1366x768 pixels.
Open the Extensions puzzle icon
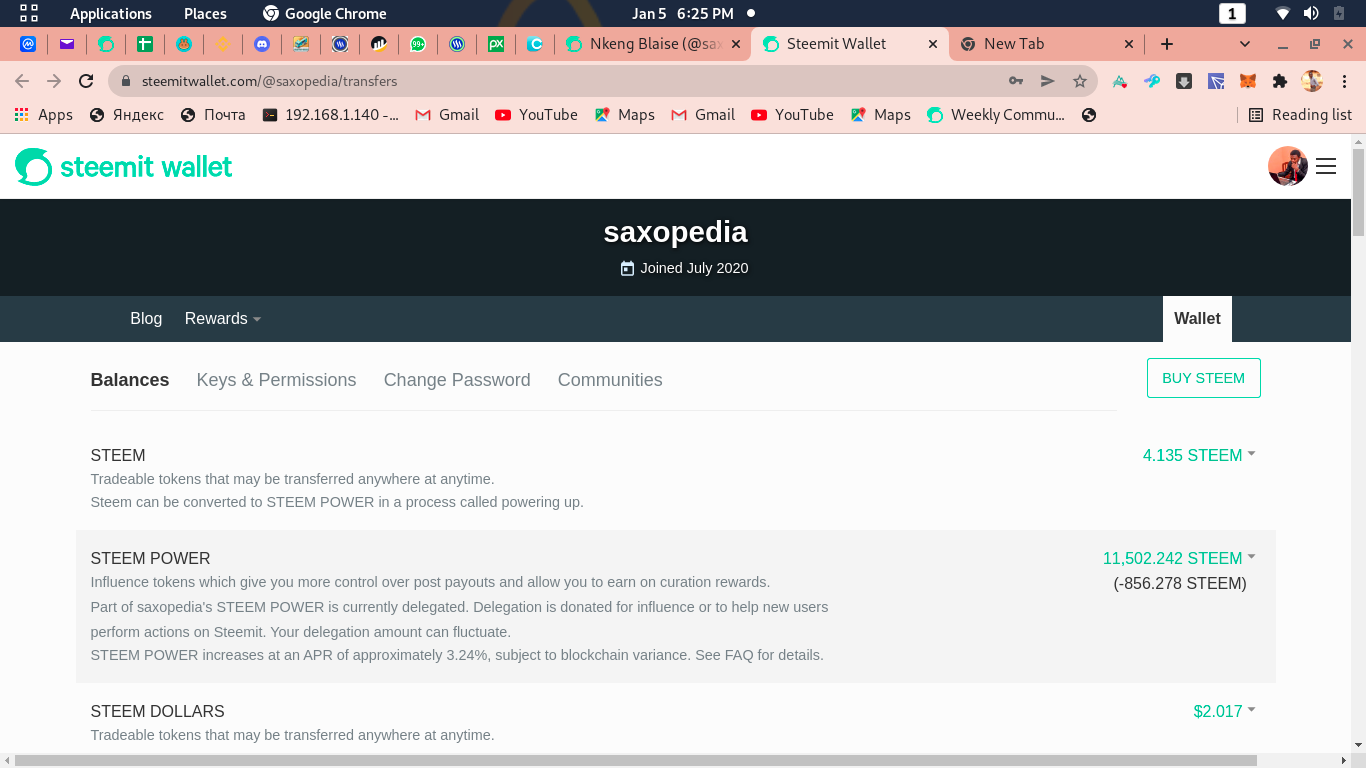1280,81
